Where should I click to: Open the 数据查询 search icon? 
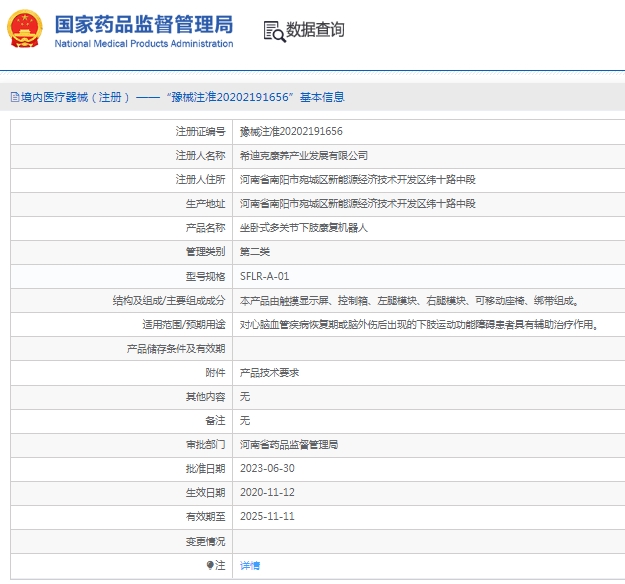point(274,32)
